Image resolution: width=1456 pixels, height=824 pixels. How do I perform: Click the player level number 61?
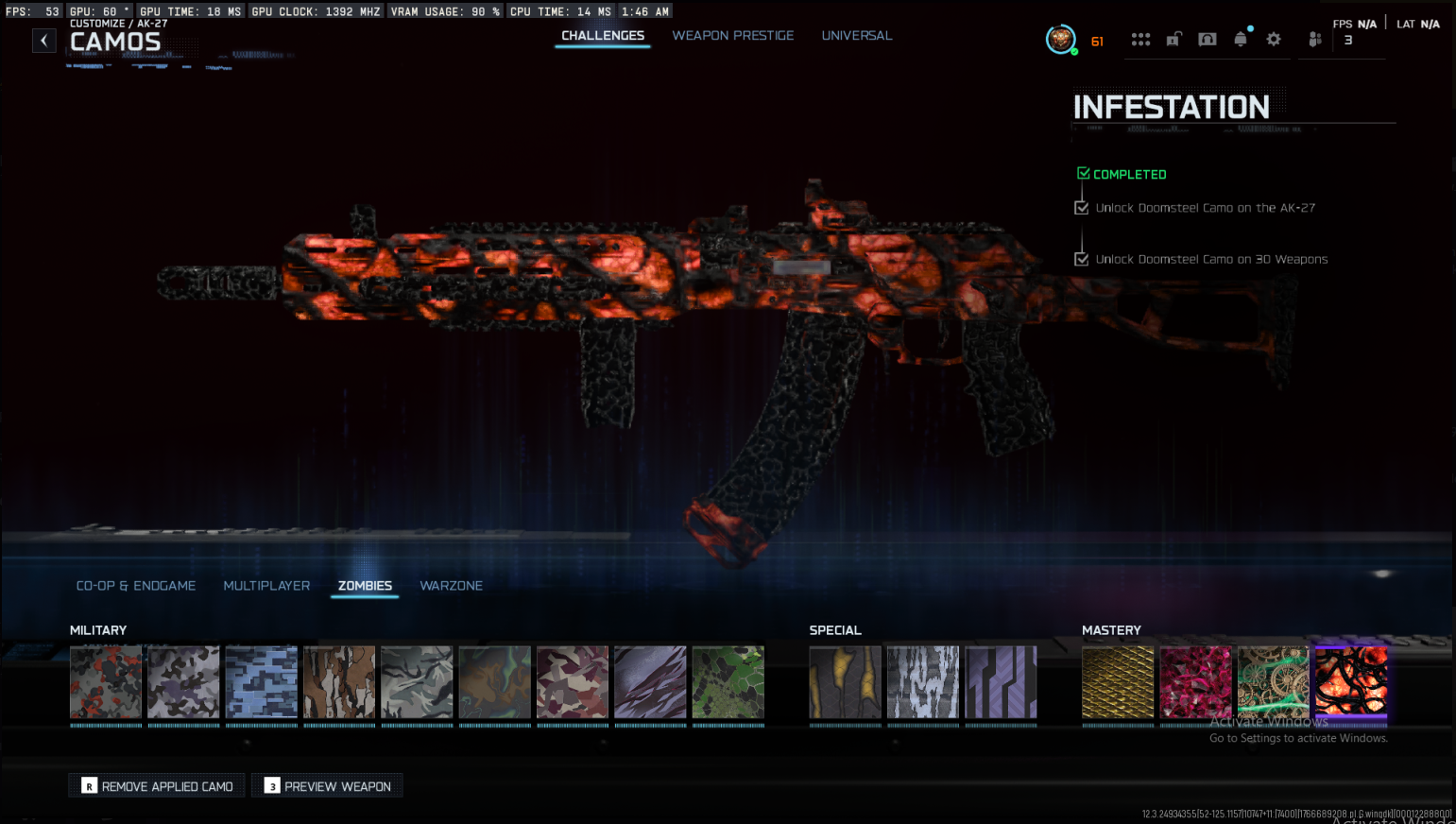pyautogui.click(x=1097, y=42)
